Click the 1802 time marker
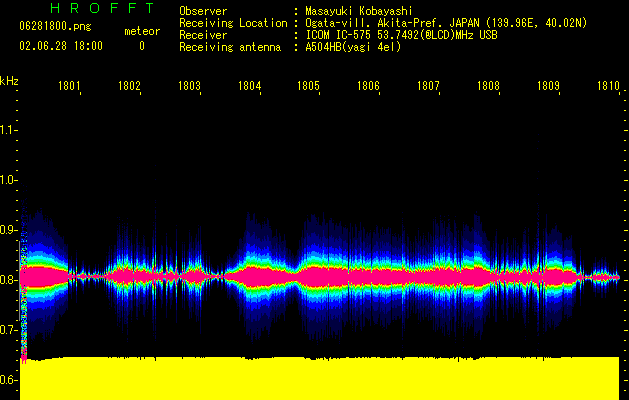This screenshot has width=629, height=400. click(x=129, y=86)
